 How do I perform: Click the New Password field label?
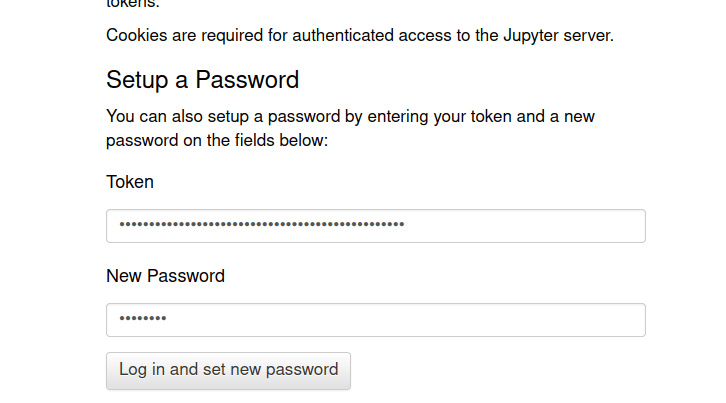click(x=165, y=276)
